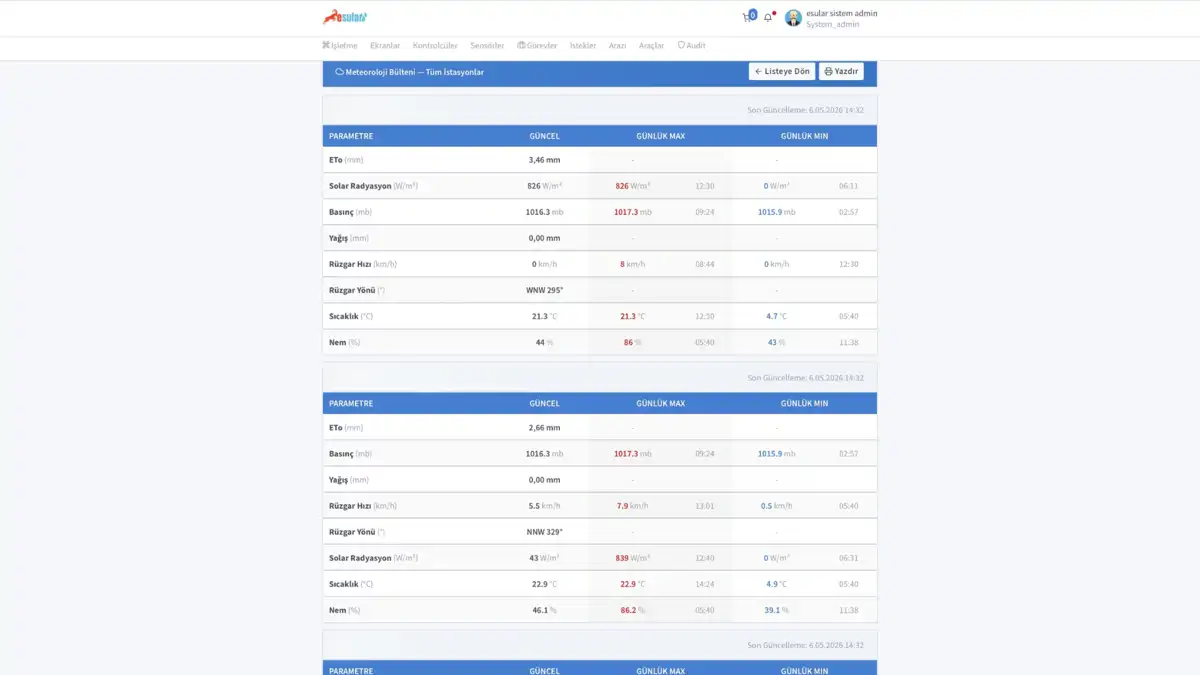This screenshot has width=1200, height=675.
Task: Click the printer icon on Yazdır
Action: pos(828,72)
